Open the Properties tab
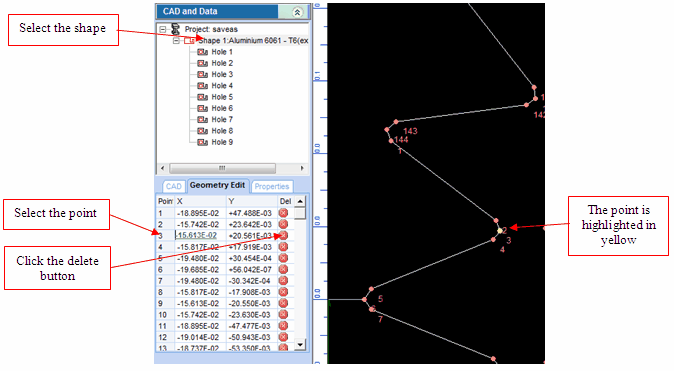The image size is (674, 371). pyautogui.click(x=272, y=186)
